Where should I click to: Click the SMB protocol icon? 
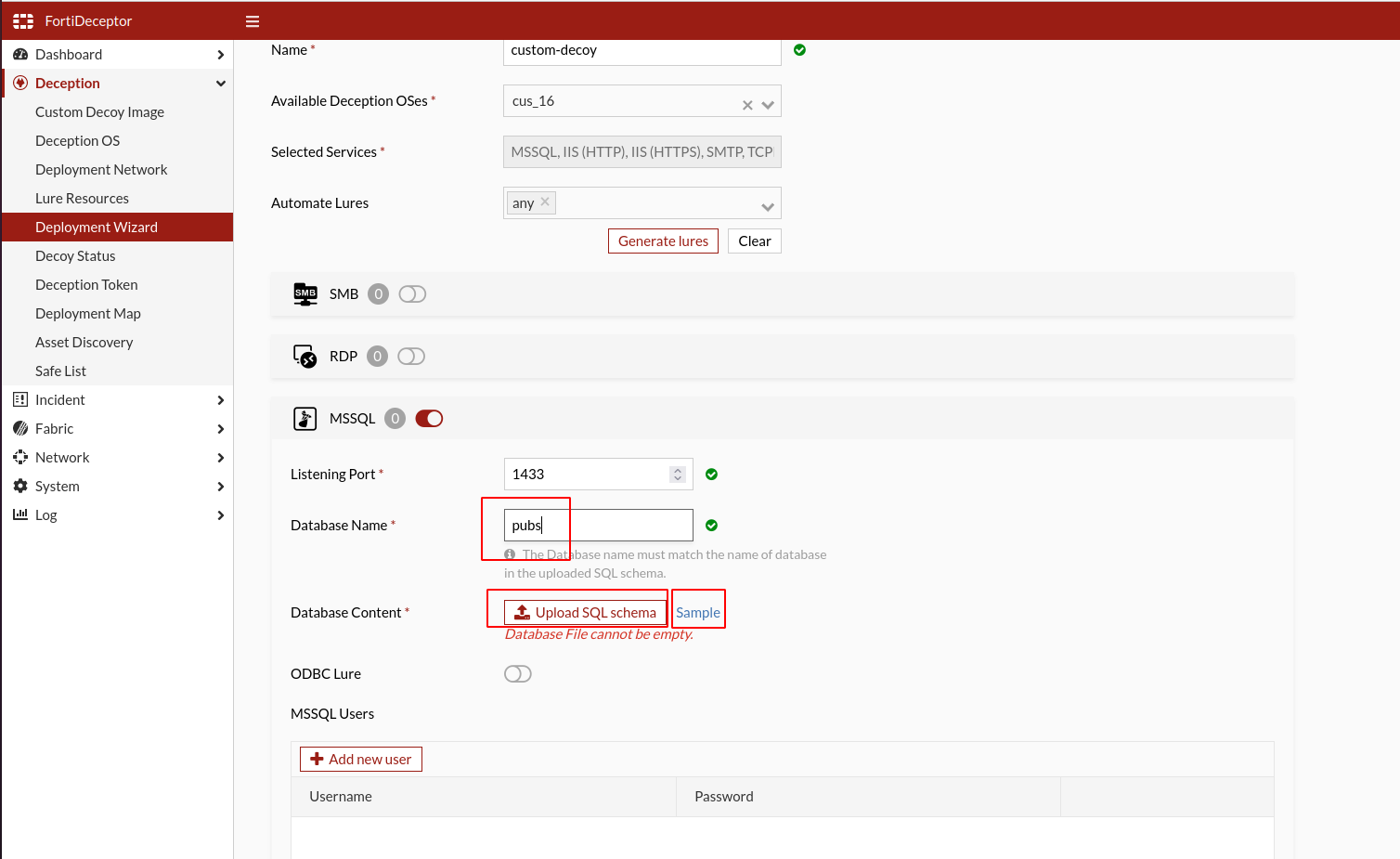coord(305,293)
